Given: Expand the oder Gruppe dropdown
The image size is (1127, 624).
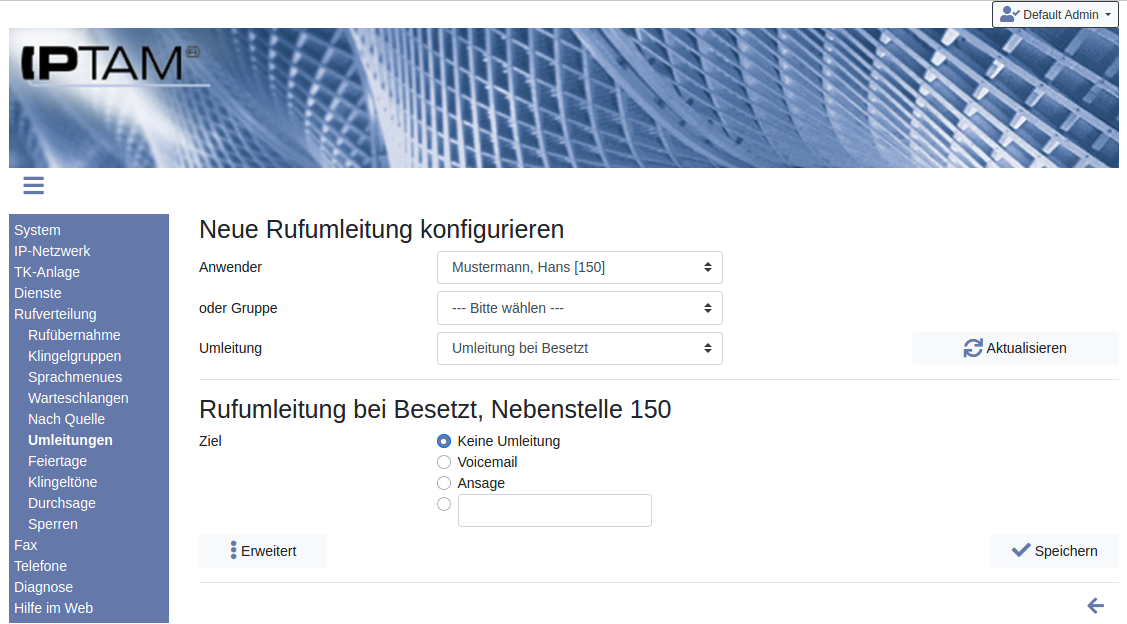Looking at the screenshot, I should (x=579, y=308).
